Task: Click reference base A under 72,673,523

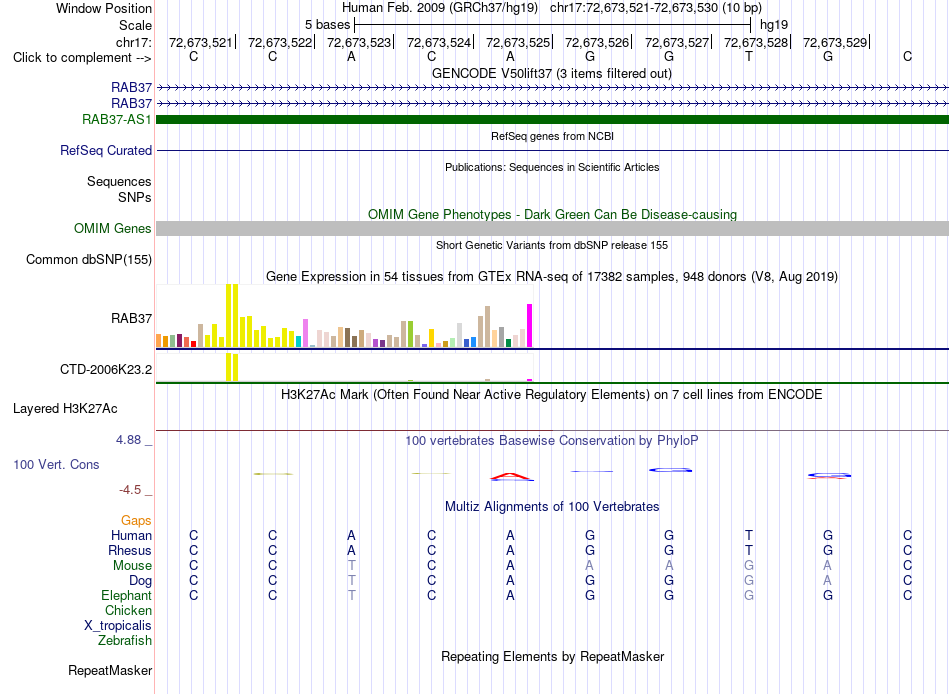Action: pos(351,56)
